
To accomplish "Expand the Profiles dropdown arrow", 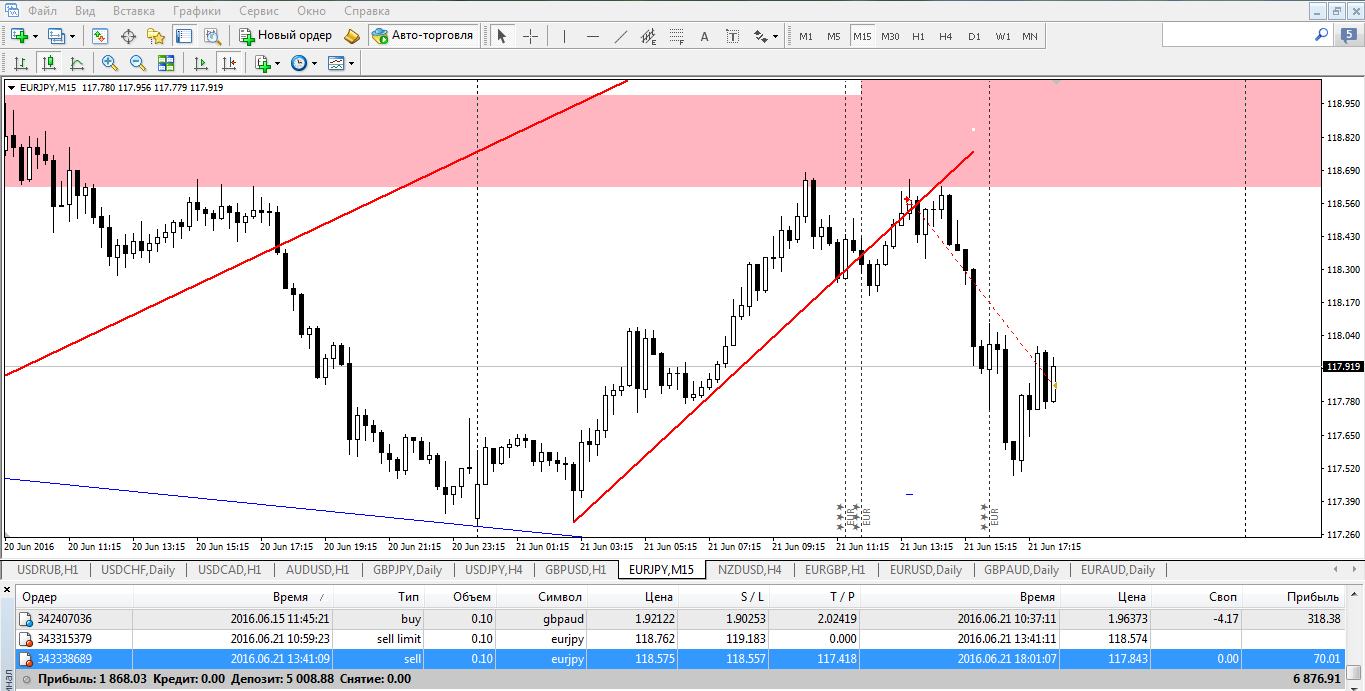I will (72, 36).
